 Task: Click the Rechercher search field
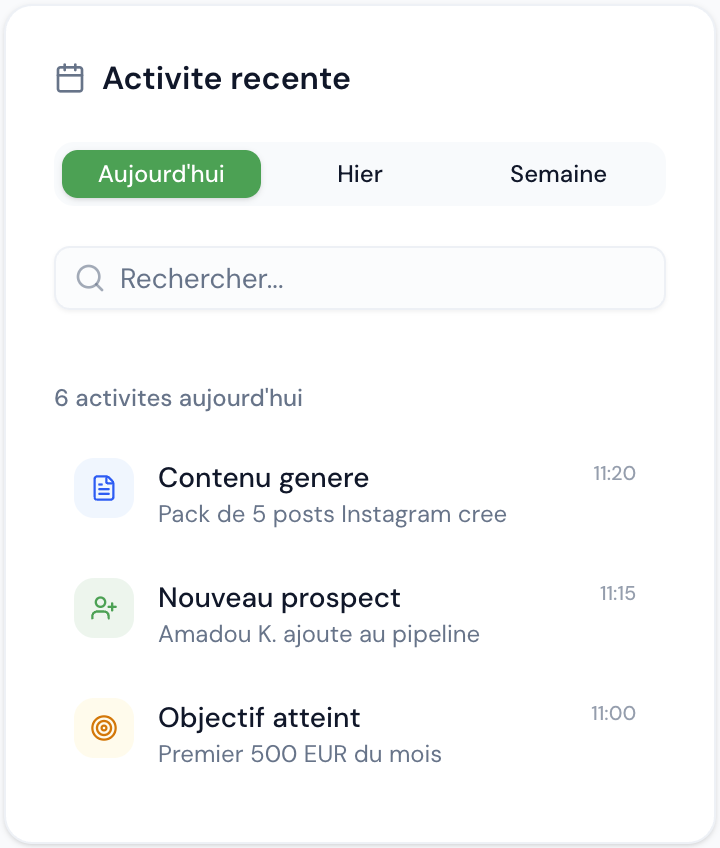point(360,278)
